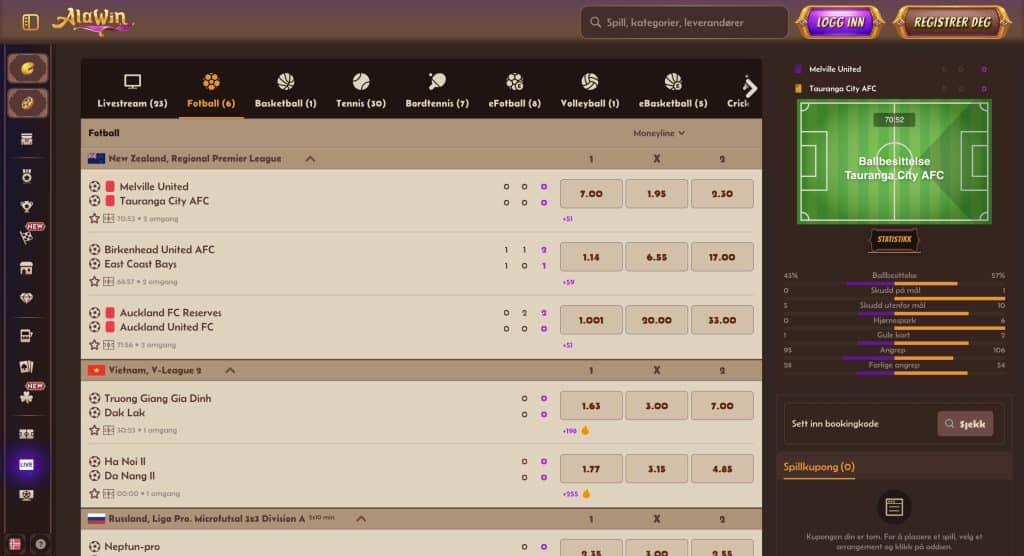Open the Moneyline market dropdown

pos(659,133)
